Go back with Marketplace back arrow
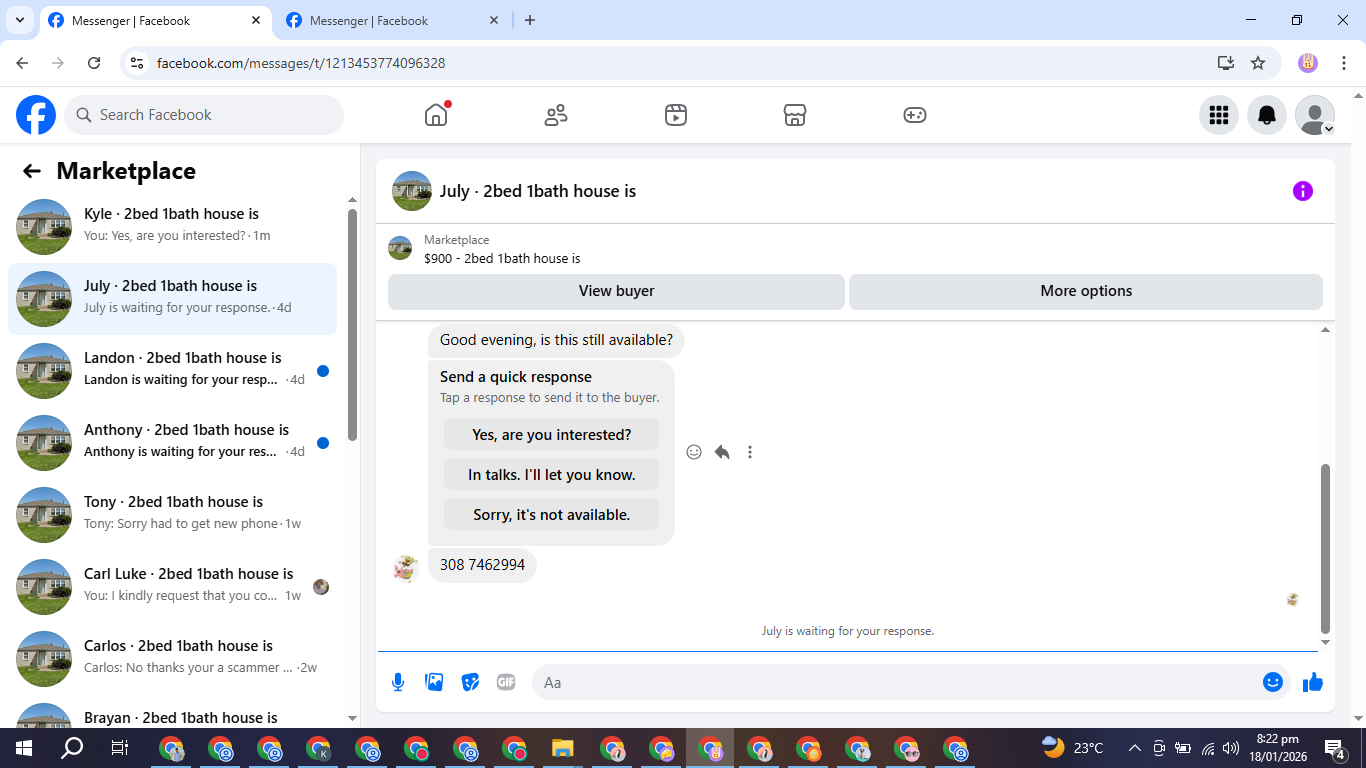 tap(32, 171)
